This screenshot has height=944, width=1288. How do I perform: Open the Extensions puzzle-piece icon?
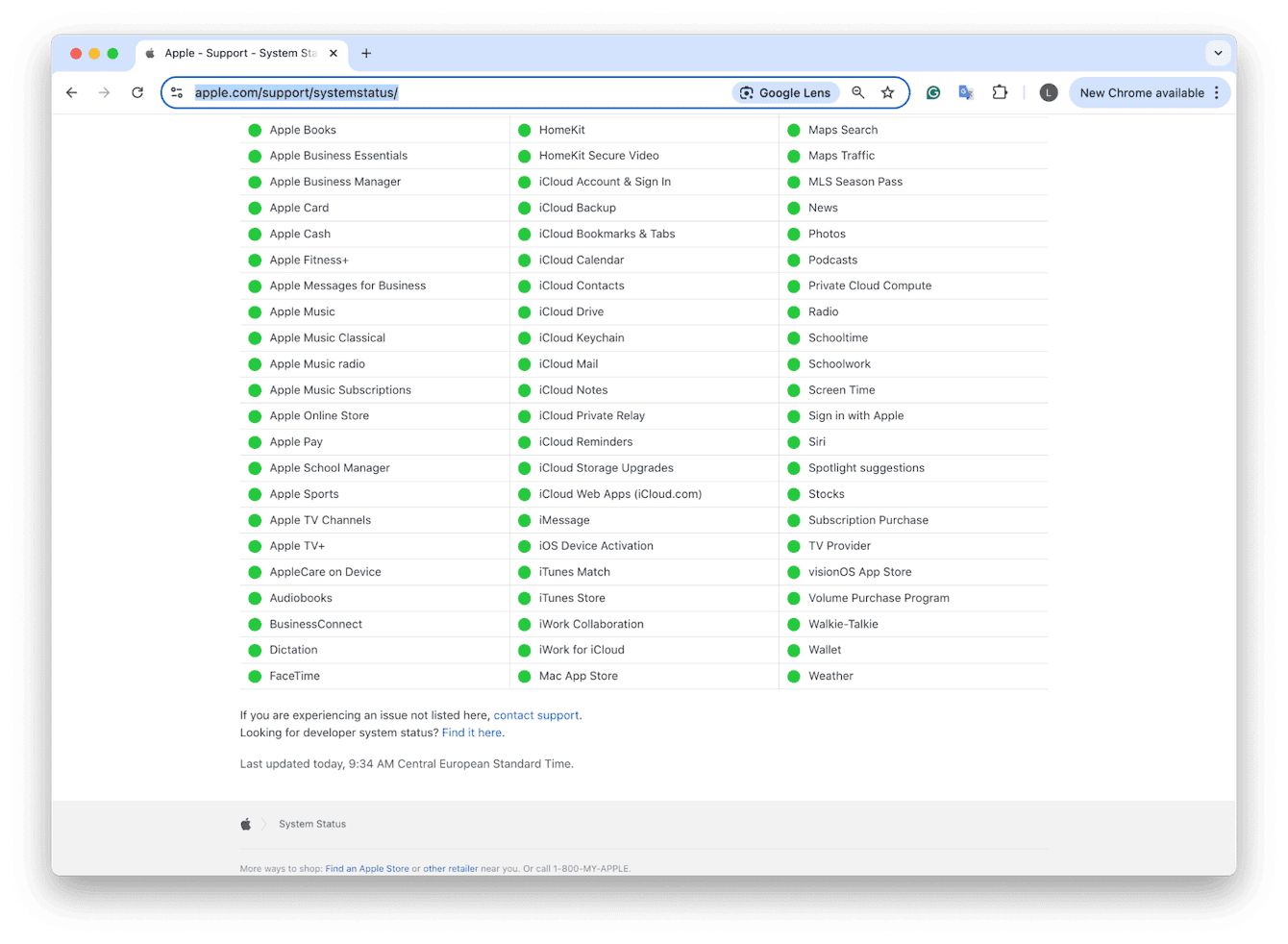[1000, 92]
